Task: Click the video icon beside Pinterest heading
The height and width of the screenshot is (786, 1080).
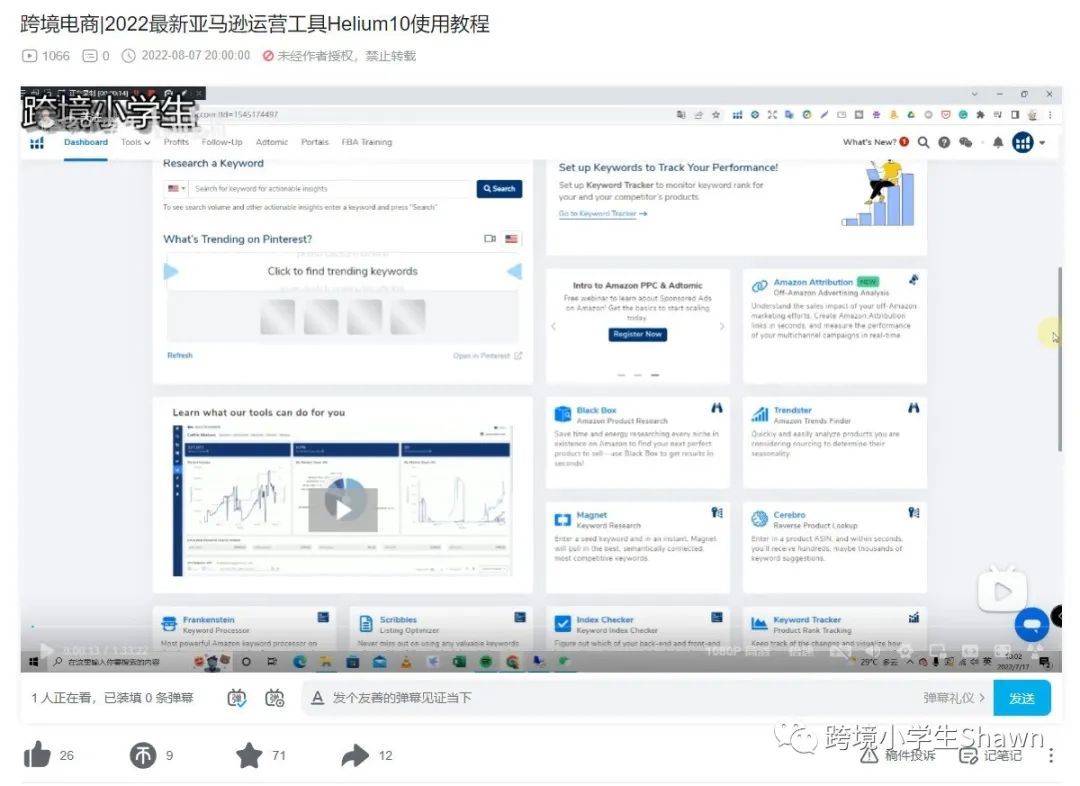Action: point(490,238)
